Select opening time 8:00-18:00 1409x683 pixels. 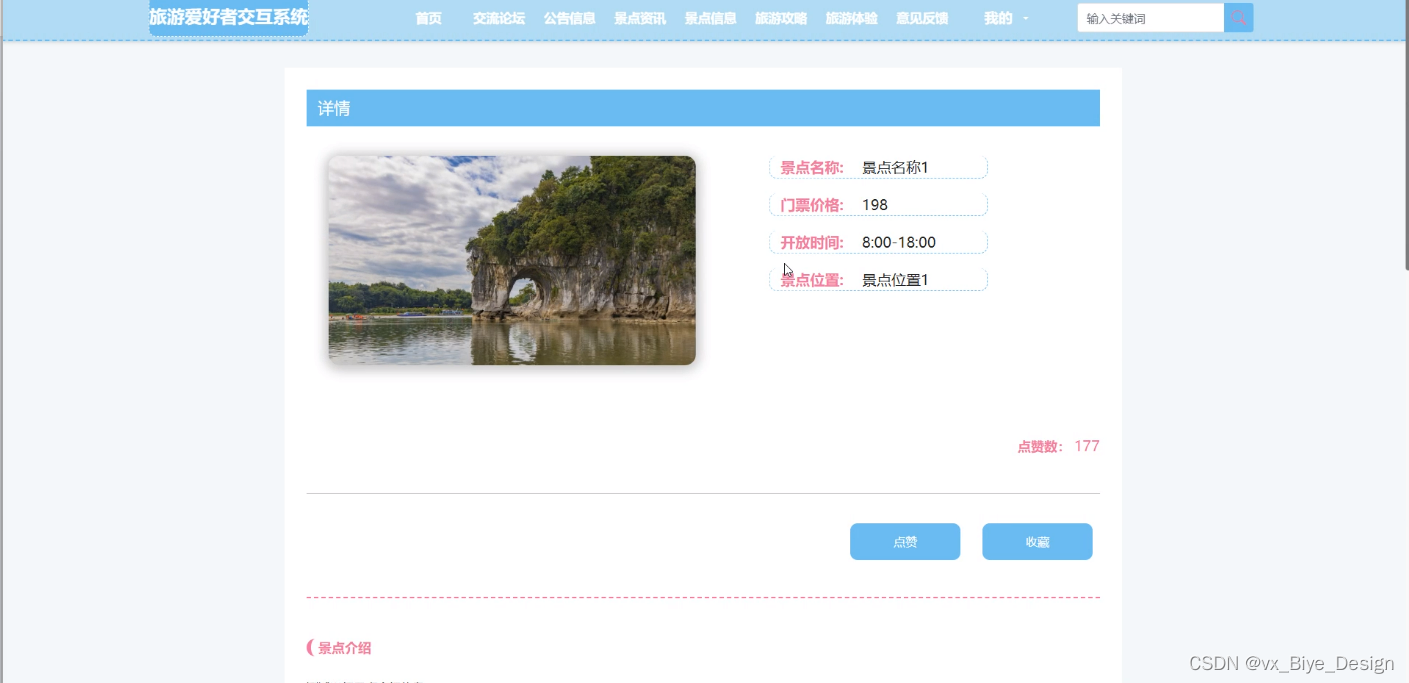coord(899,242)
